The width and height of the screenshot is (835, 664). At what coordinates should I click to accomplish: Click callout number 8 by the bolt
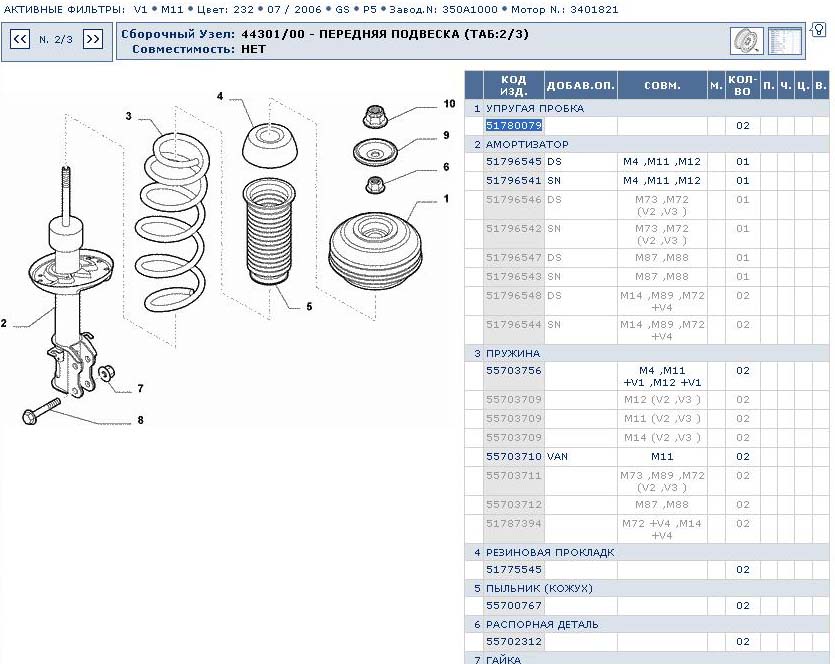click(140, 420)
